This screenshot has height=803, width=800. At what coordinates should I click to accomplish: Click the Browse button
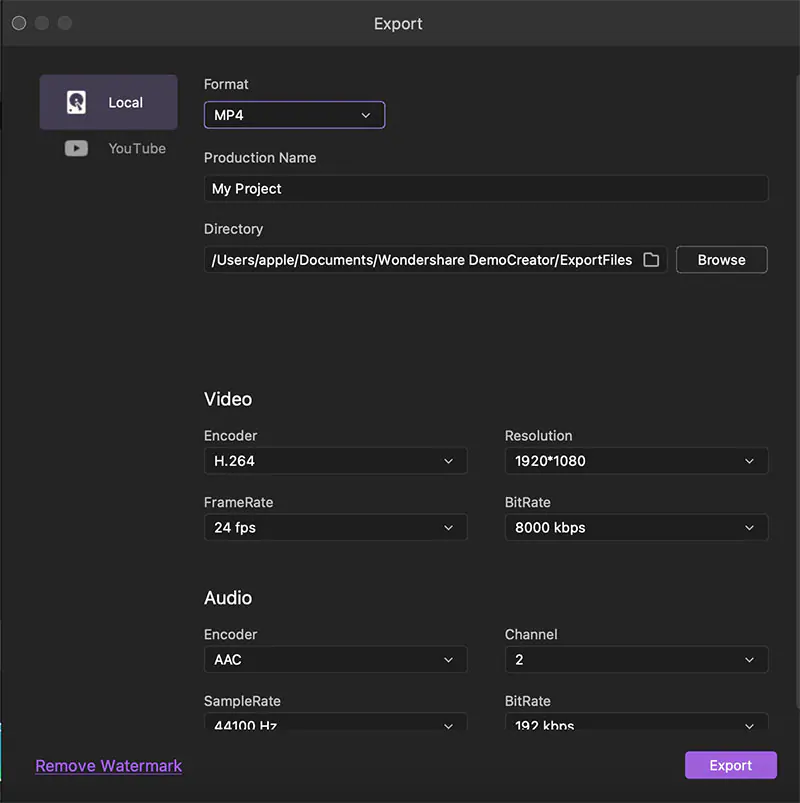[721, 260]
